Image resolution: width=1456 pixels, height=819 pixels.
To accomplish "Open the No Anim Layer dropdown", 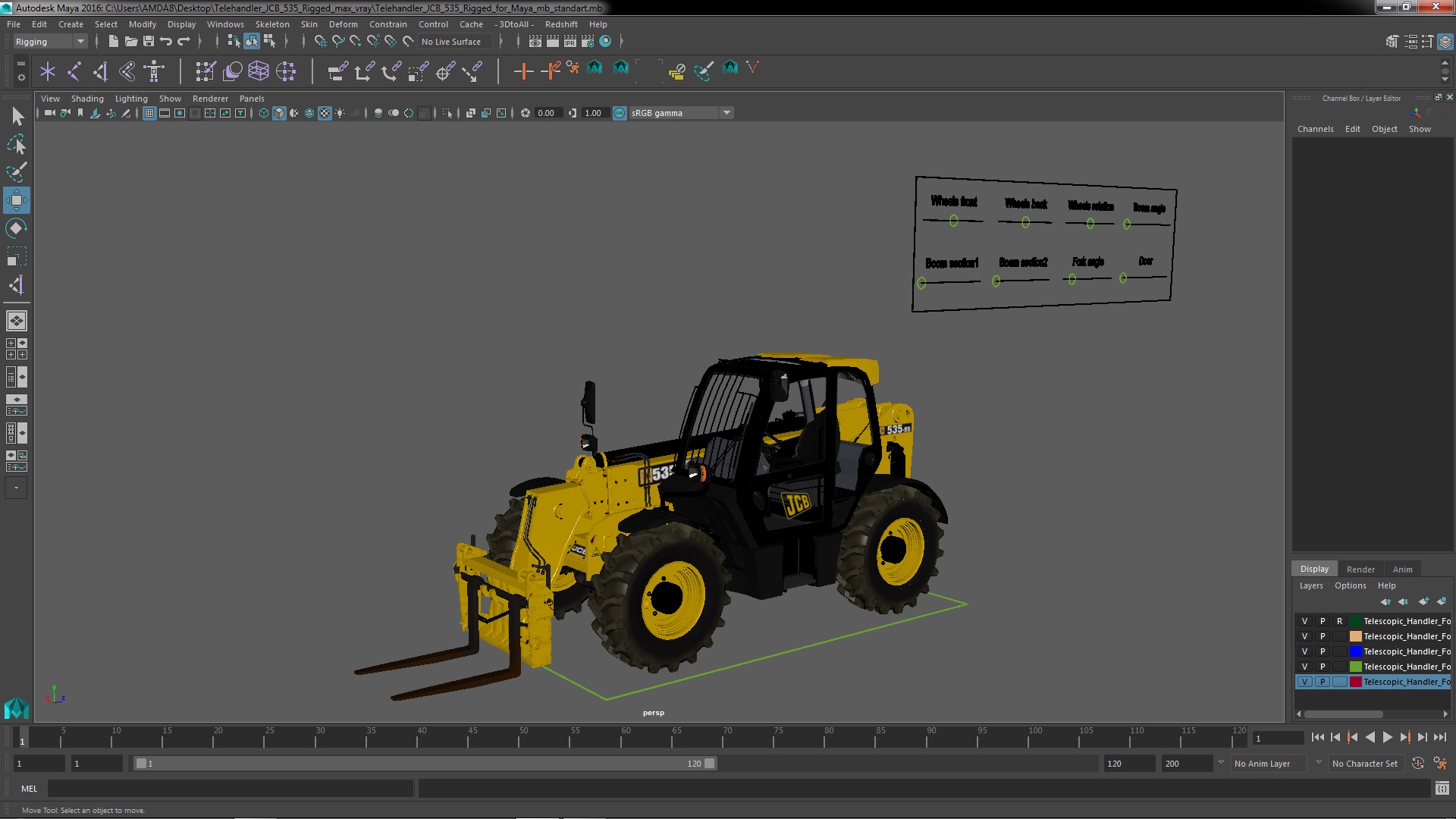I will [1269, 764].
